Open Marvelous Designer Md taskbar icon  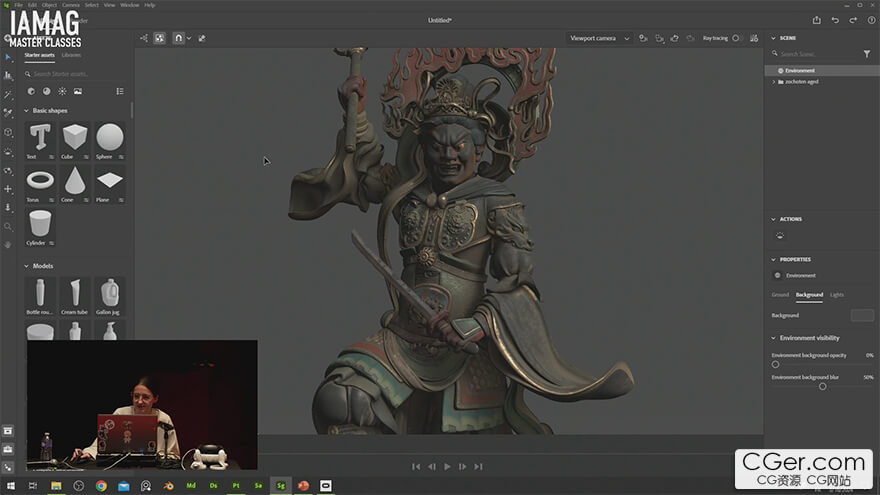point(191,485)
